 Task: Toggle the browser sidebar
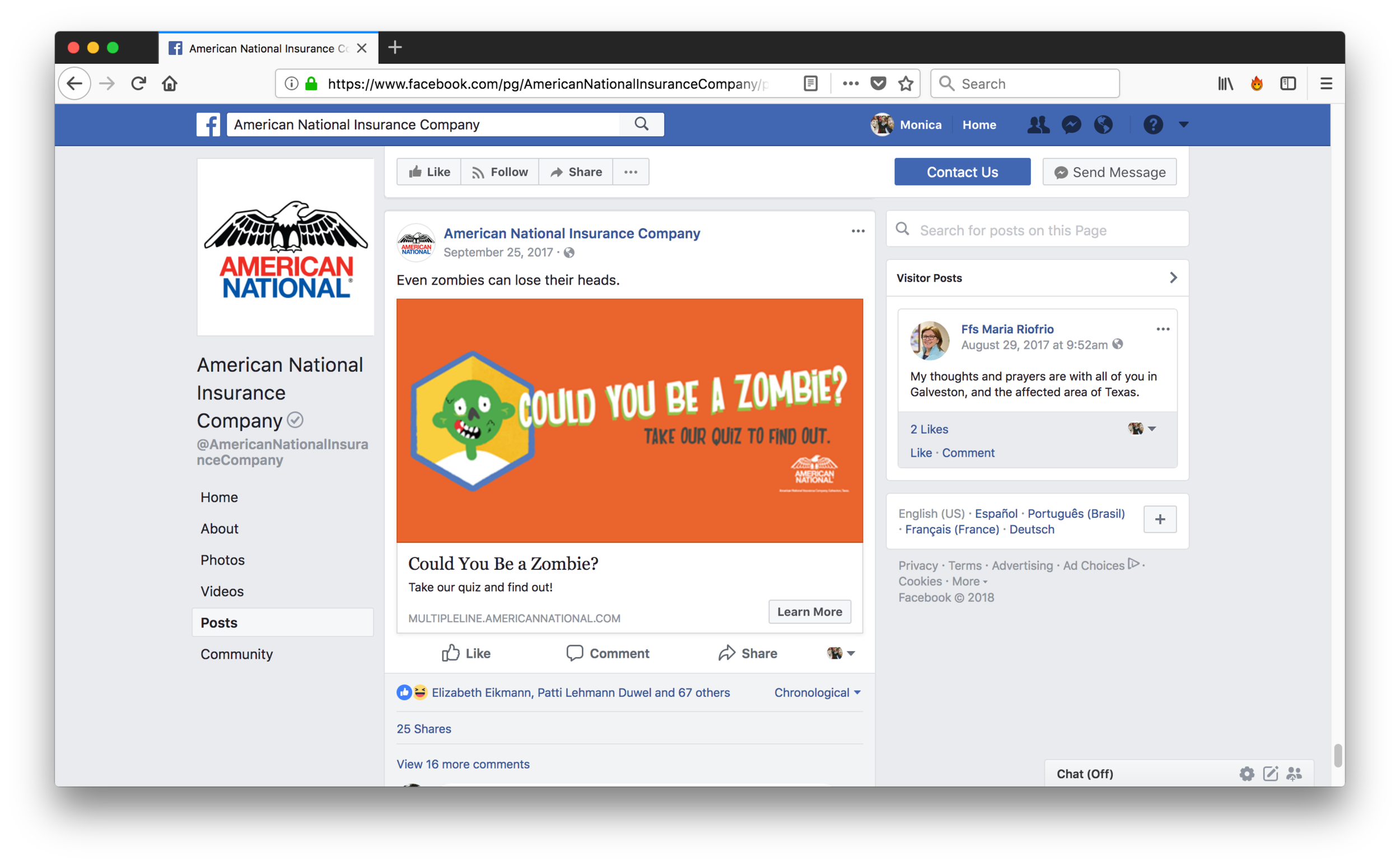pos(1287,83)
